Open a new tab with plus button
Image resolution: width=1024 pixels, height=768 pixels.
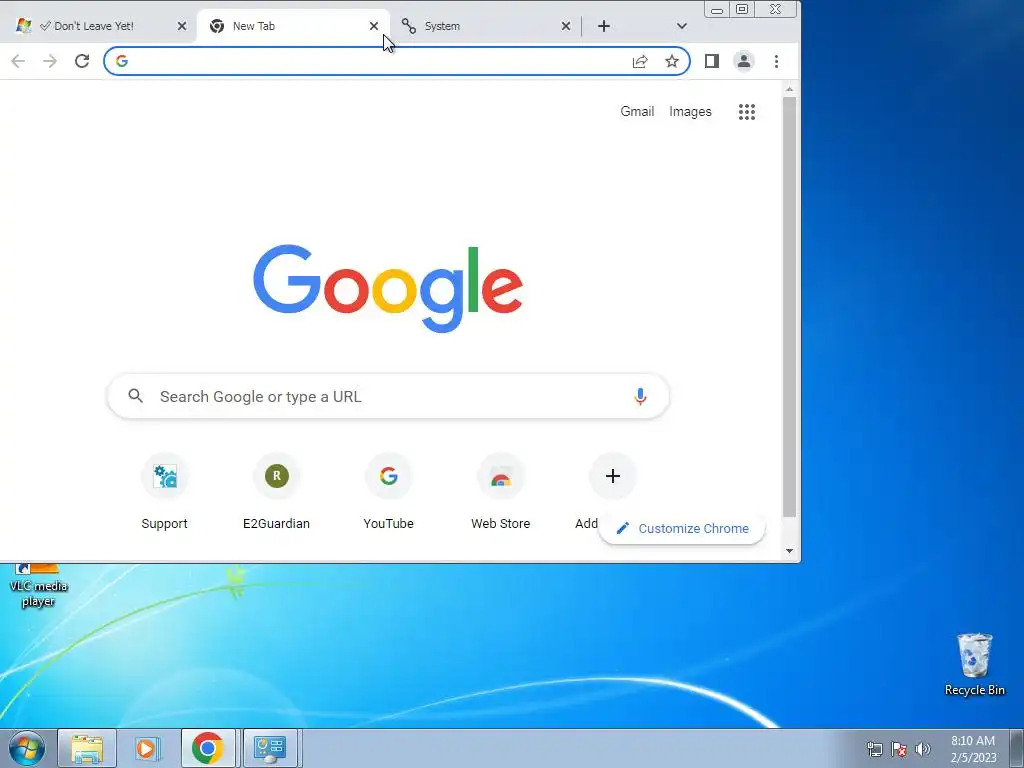click(x=604, y=26)
